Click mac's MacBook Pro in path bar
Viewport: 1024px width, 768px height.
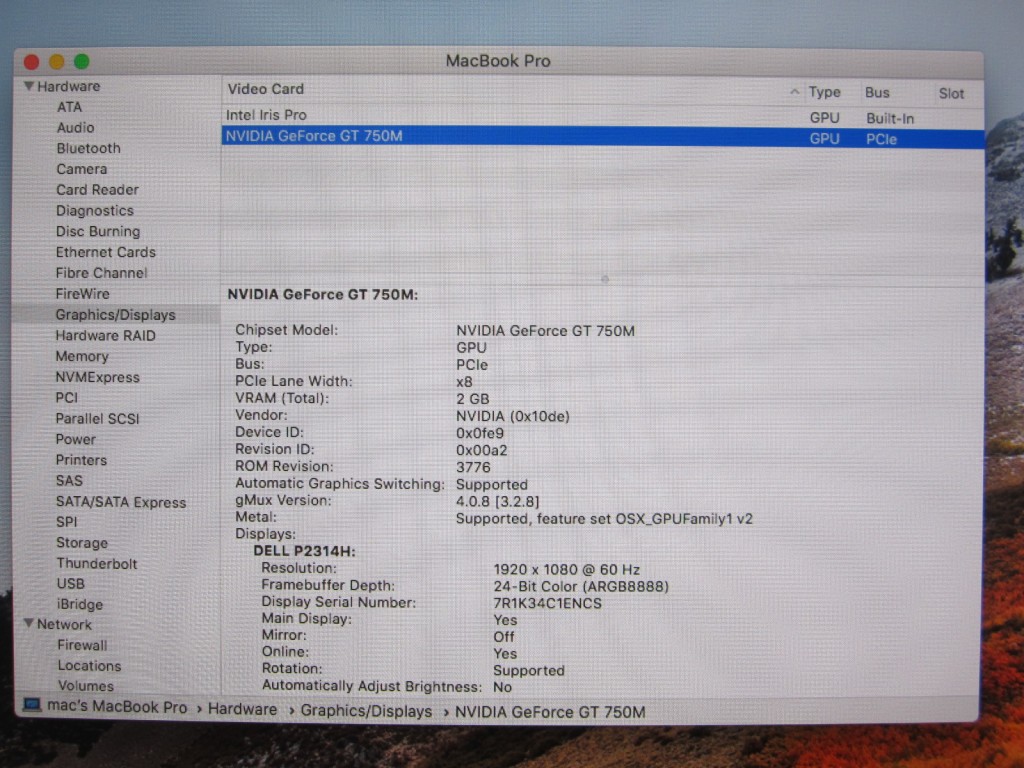(x=117, y=707)
